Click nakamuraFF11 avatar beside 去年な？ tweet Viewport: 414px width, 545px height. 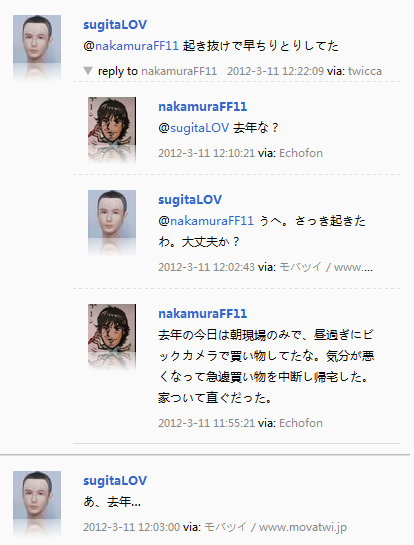112,121
